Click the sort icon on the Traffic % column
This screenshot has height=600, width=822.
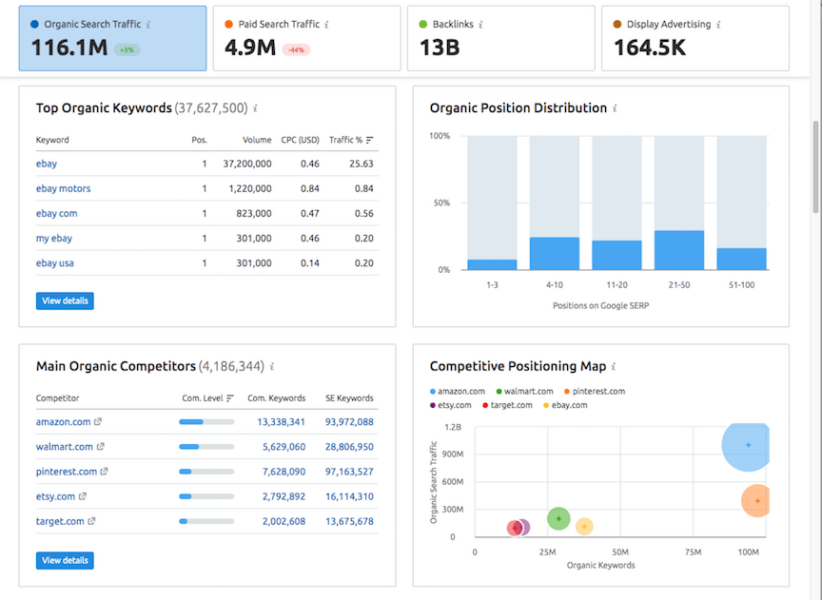coord(368,140)
